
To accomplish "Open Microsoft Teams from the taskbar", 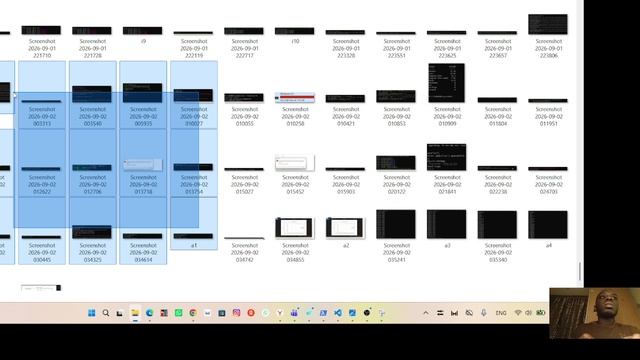I will pos(294,313).
